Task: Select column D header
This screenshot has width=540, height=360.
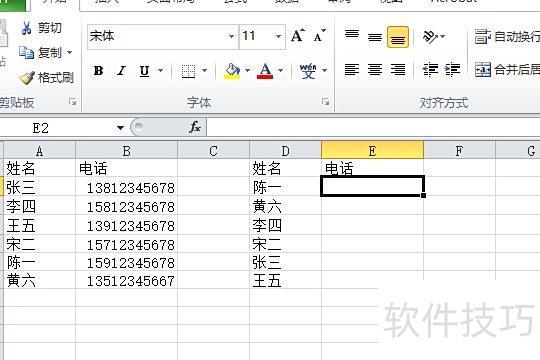Action: pyautogui.click(x=285, y=151)
